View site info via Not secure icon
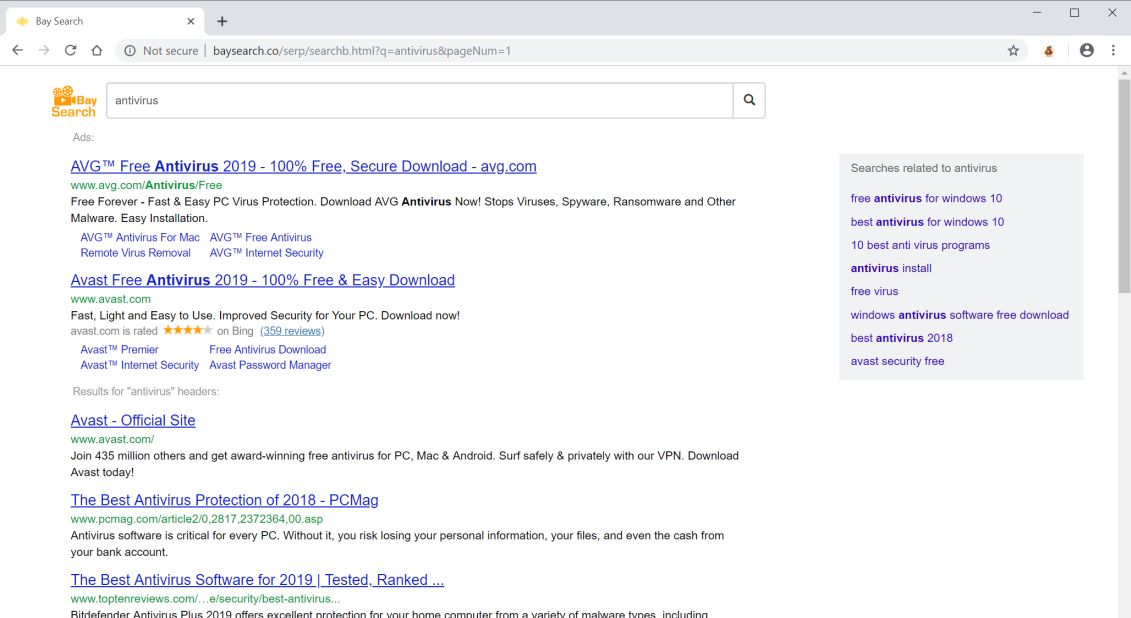The width and height of the screenshot is (1131, 618). (130, 50)
